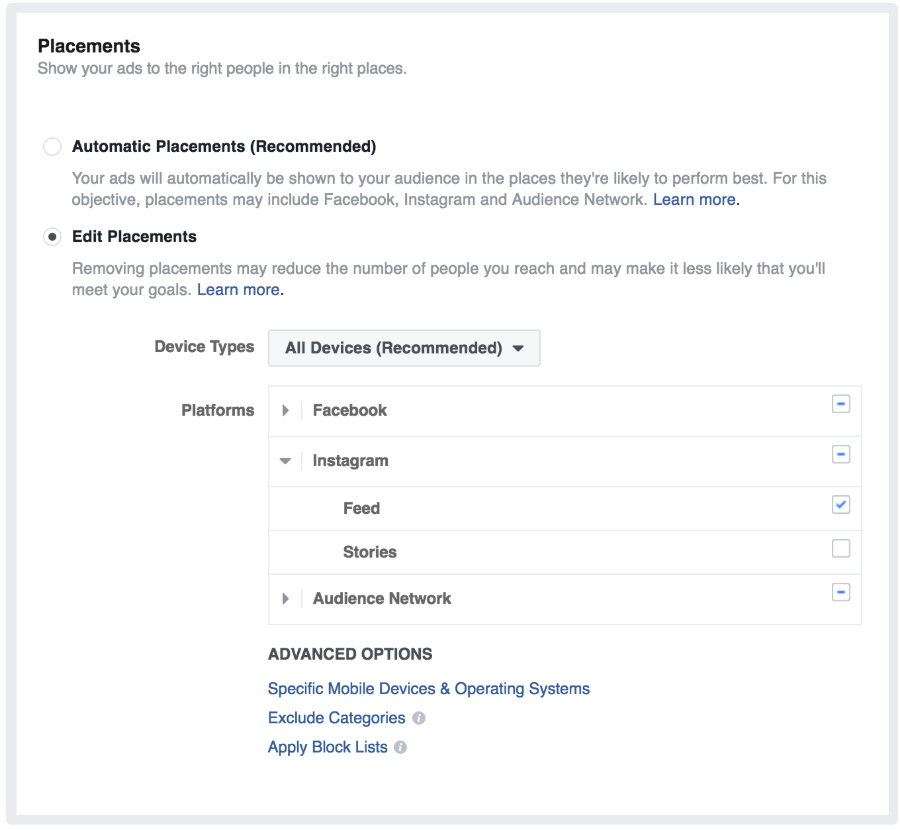900x830 pixels.
Task: Click info icon beside Exclude Categories
Action: tap(419, 718)
